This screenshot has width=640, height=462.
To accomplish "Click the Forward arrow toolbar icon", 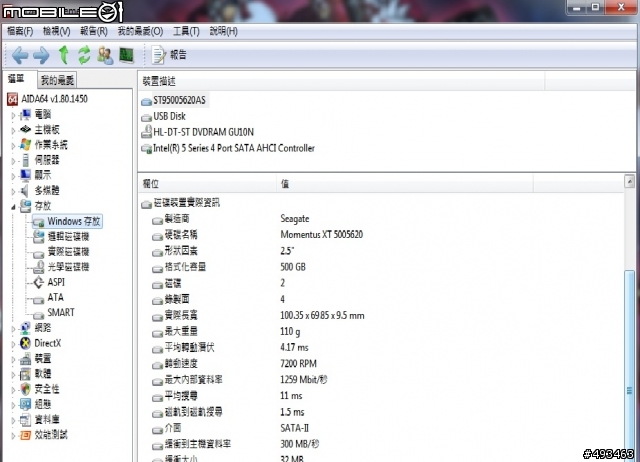I will pyautogui.click(x=41, y=55).
